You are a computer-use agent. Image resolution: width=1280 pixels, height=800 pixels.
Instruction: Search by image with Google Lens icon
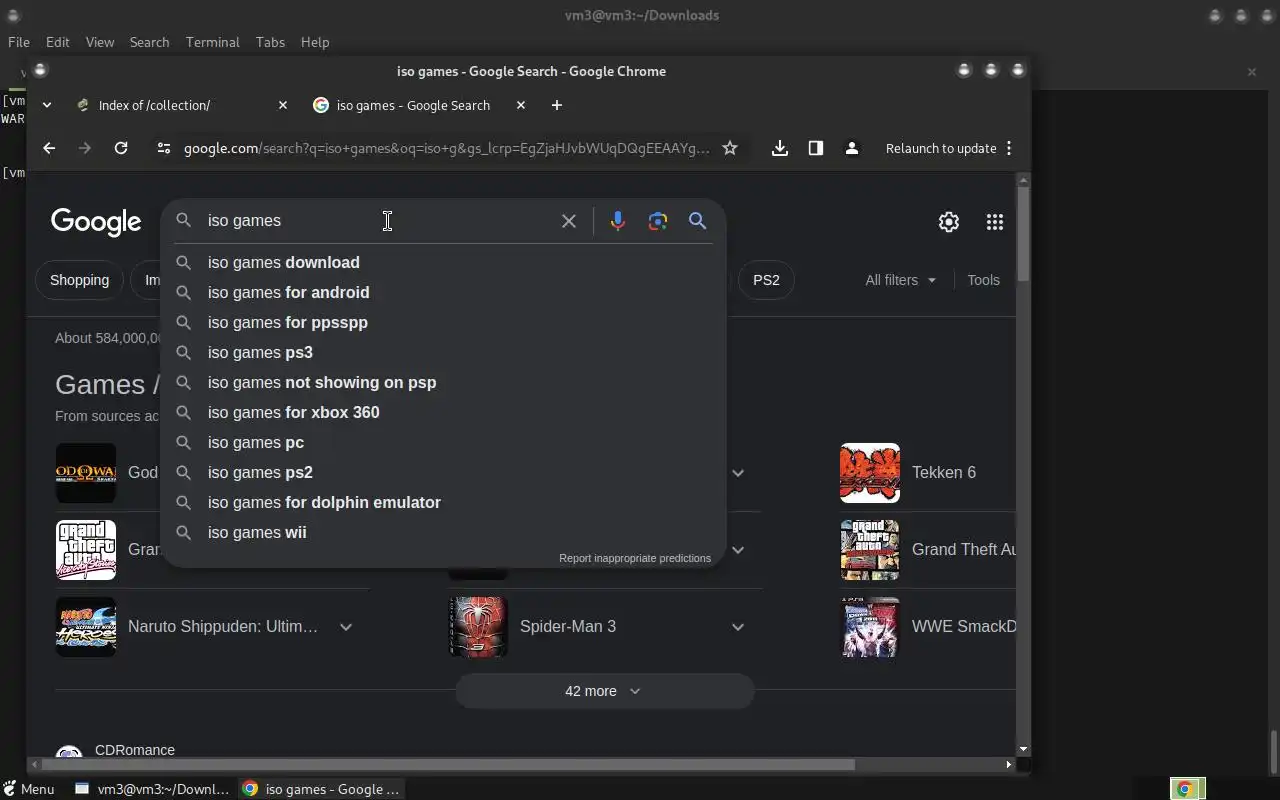658,221
